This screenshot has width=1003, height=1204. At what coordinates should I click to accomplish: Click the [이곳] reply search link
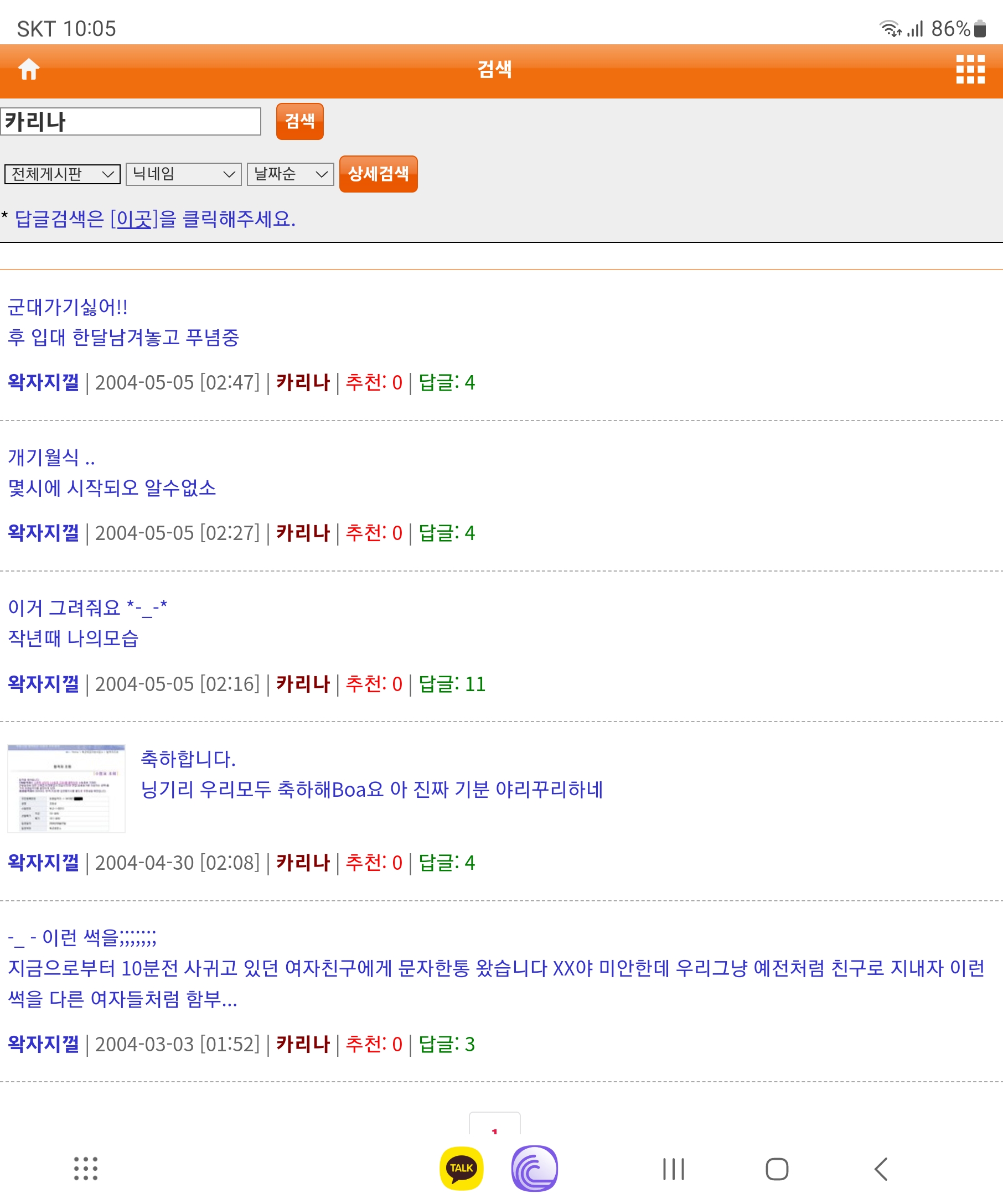(133, 219)
